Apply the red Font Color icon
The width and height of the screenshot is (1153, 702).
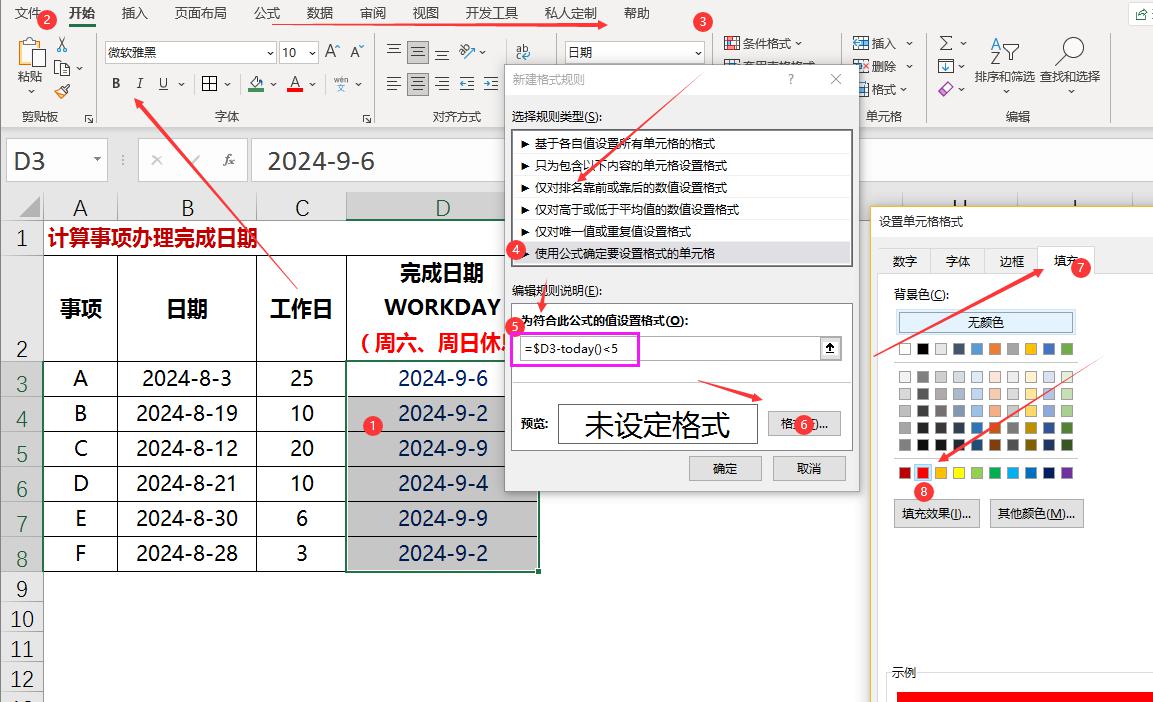(295, 84)
